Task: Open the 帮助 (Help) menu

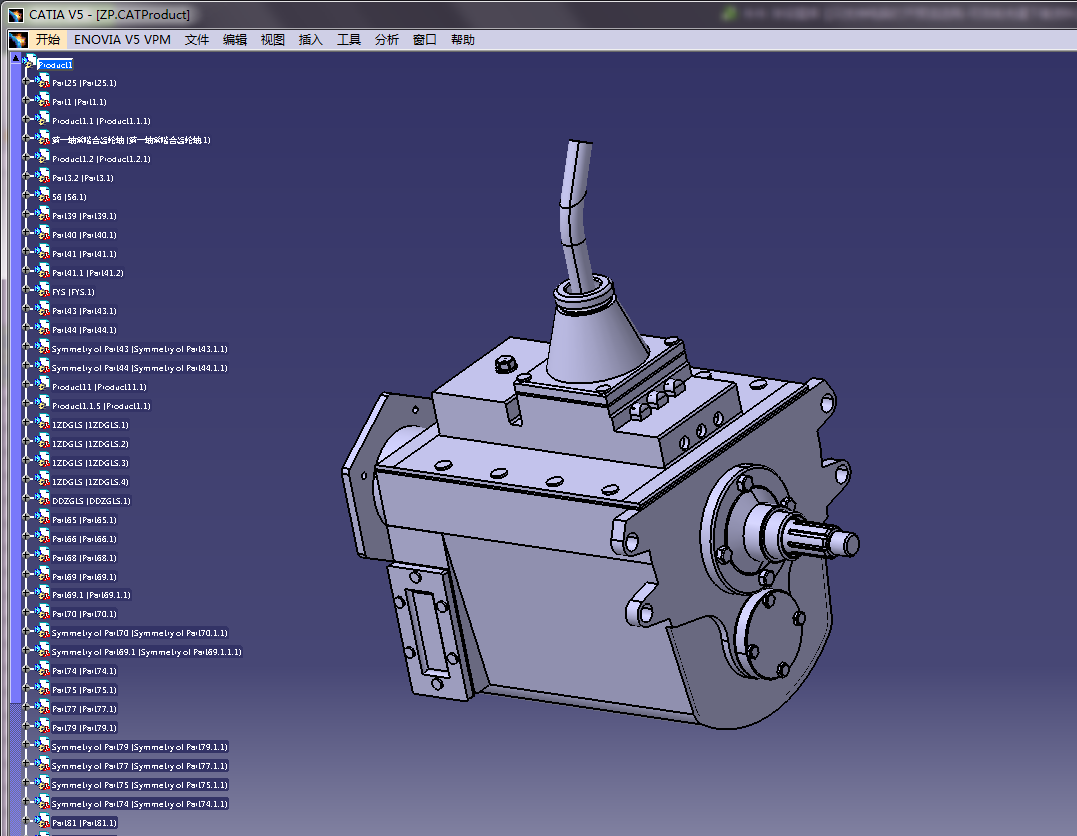Action: pyautogui.click(x=463, y=40)
